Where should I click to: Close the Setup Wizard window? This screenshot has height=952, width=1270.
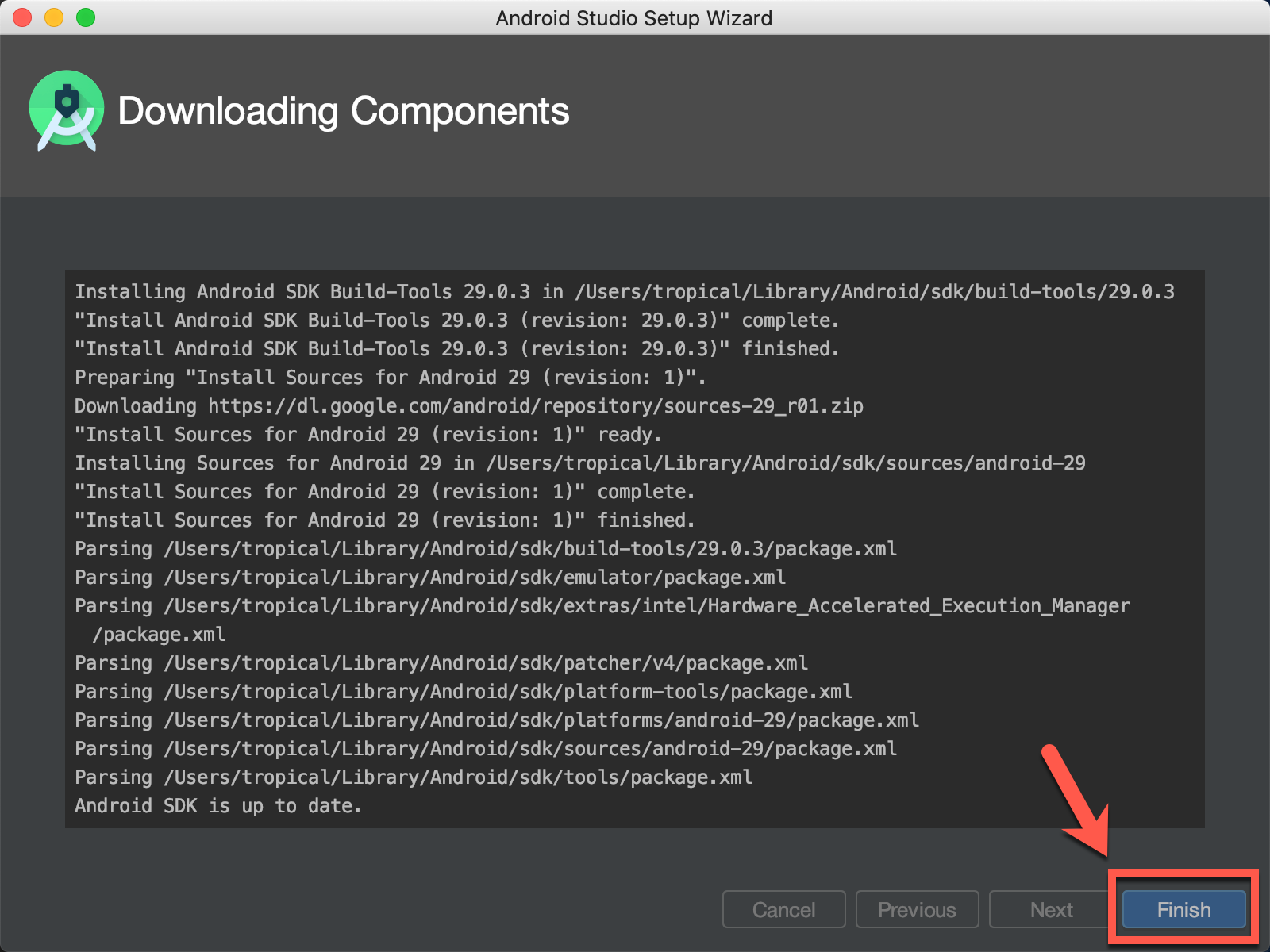[x=22, y=17]
